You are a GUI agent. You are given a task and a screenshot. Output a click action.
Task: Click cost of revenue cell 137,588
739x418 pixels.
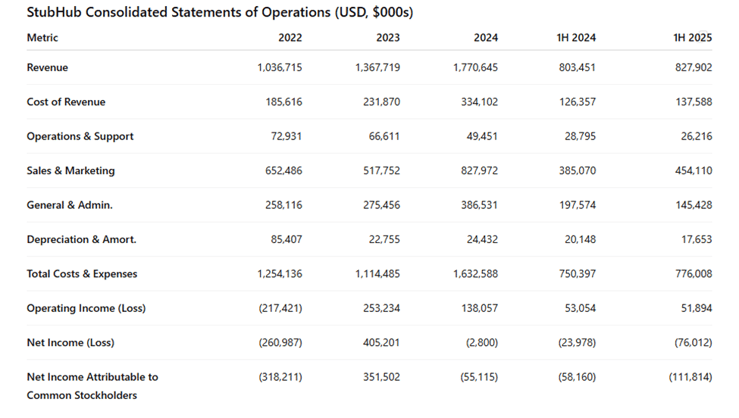tap(693, 102)
